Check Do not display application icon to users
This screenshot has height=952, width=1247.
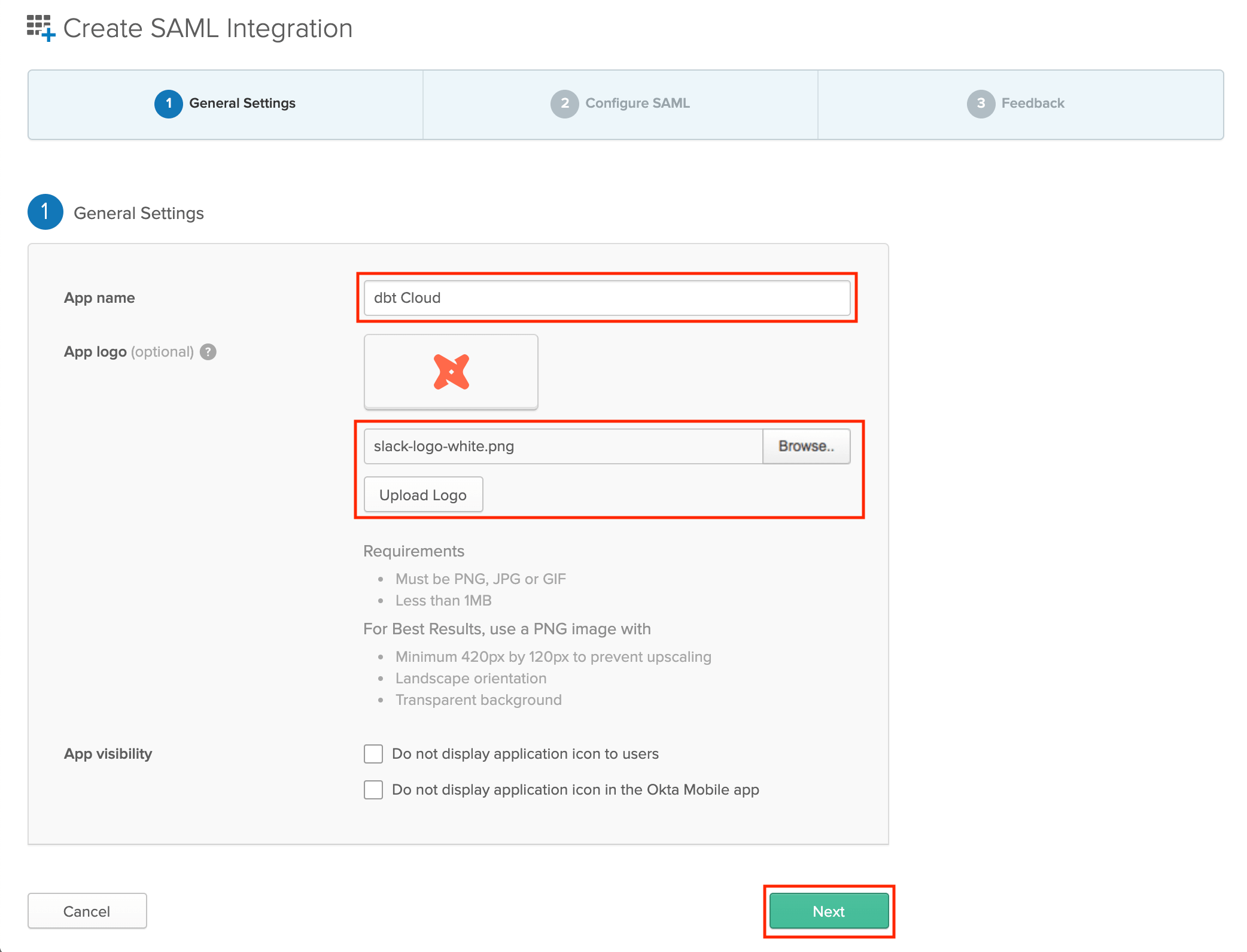pyautogui.click(x=373, y=754)
